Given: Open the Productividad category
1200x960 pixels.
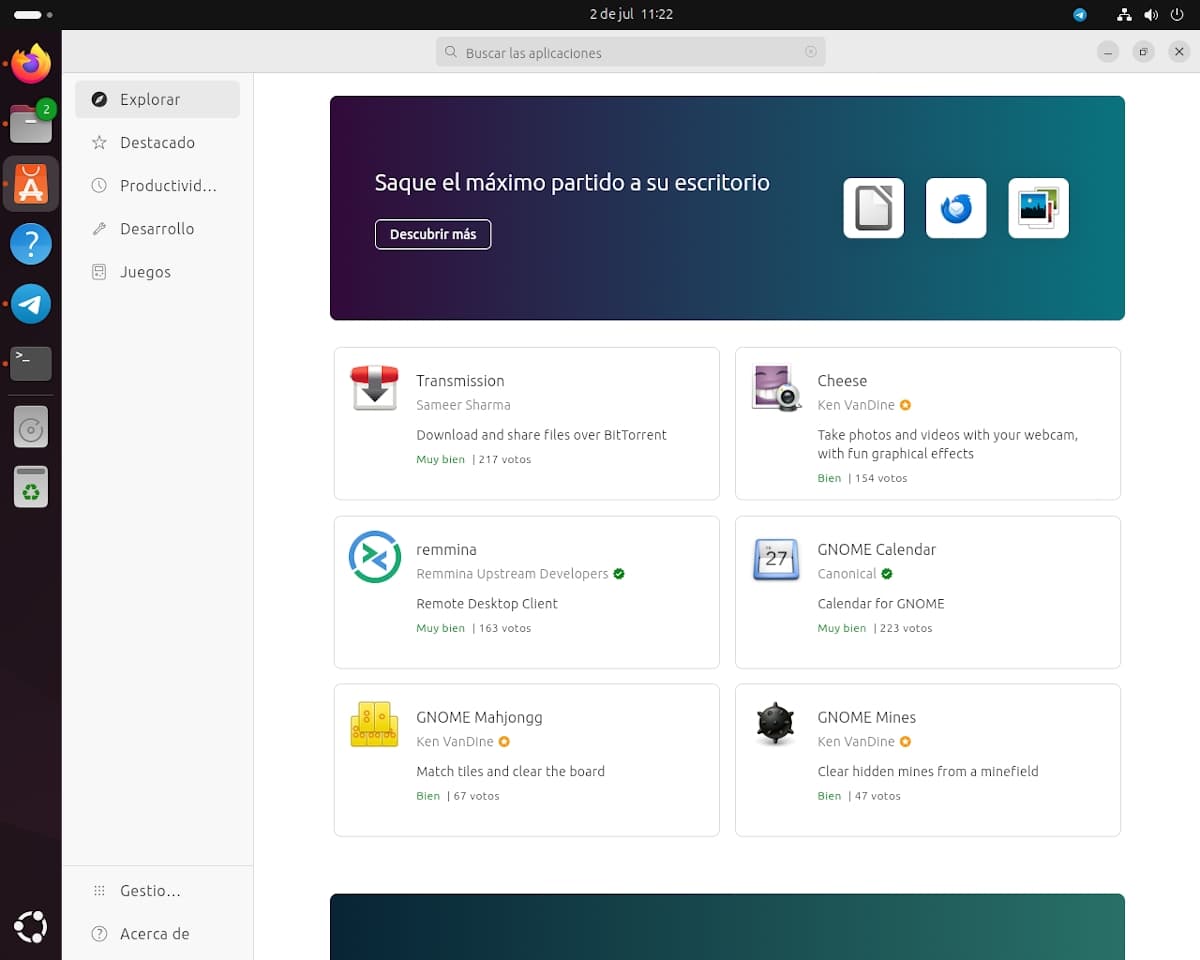Looking at the screenshot, I should pos(157,185).
